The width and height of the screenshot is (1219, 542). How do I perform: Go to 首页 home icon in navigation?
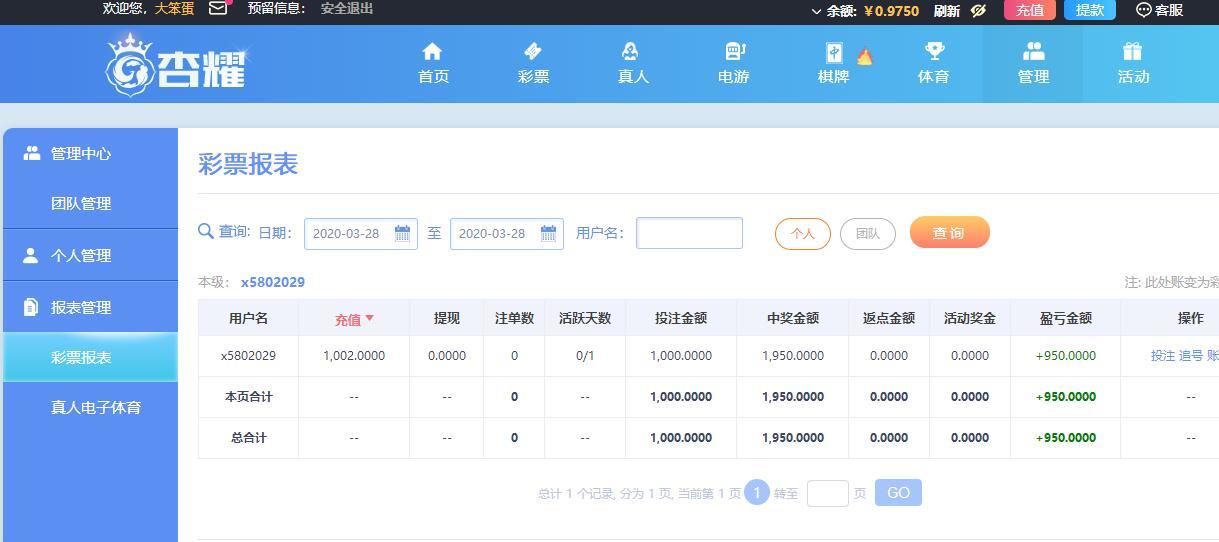(432, 51)
